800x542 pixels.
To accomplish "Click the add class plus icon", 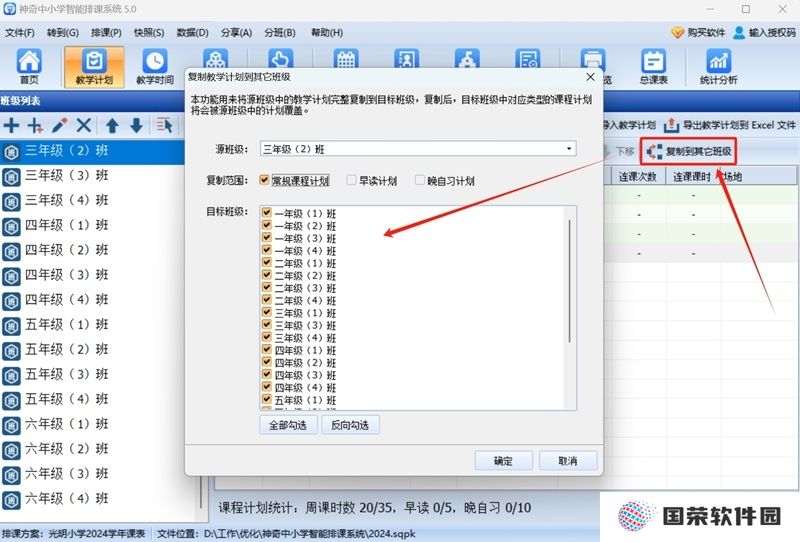I will [x=11, y=125].
